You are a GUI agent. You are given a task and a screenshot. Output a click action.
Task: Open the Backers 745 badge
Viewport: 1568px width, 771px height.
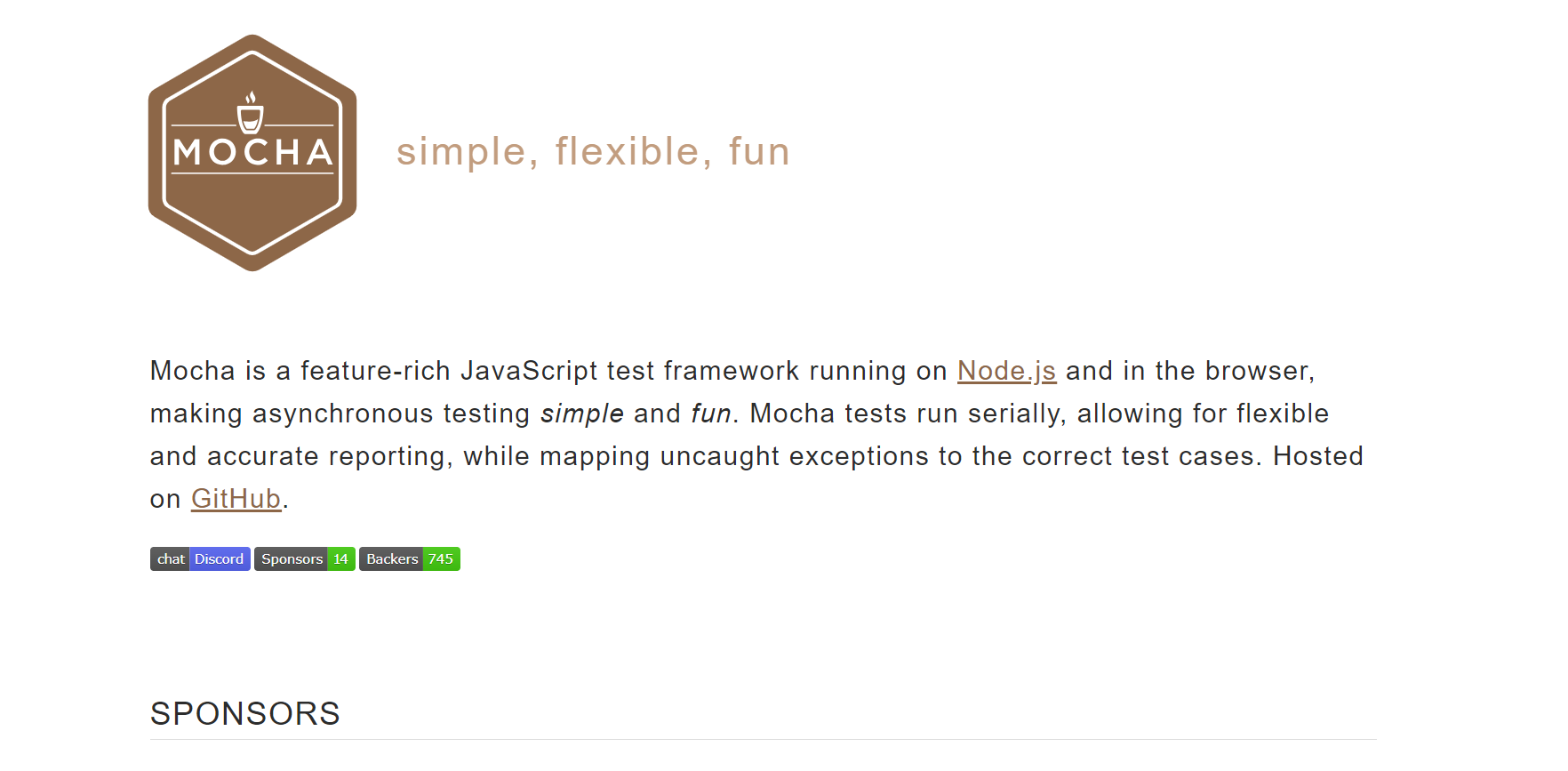coord(409,559)
